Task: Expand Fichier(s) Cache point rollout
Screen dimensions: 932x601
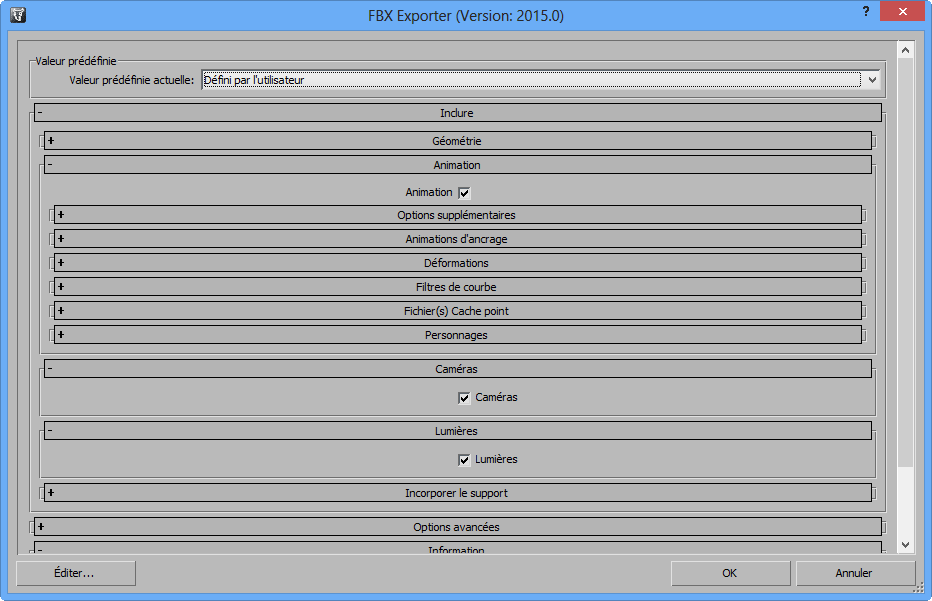Action: click(458, 311)
